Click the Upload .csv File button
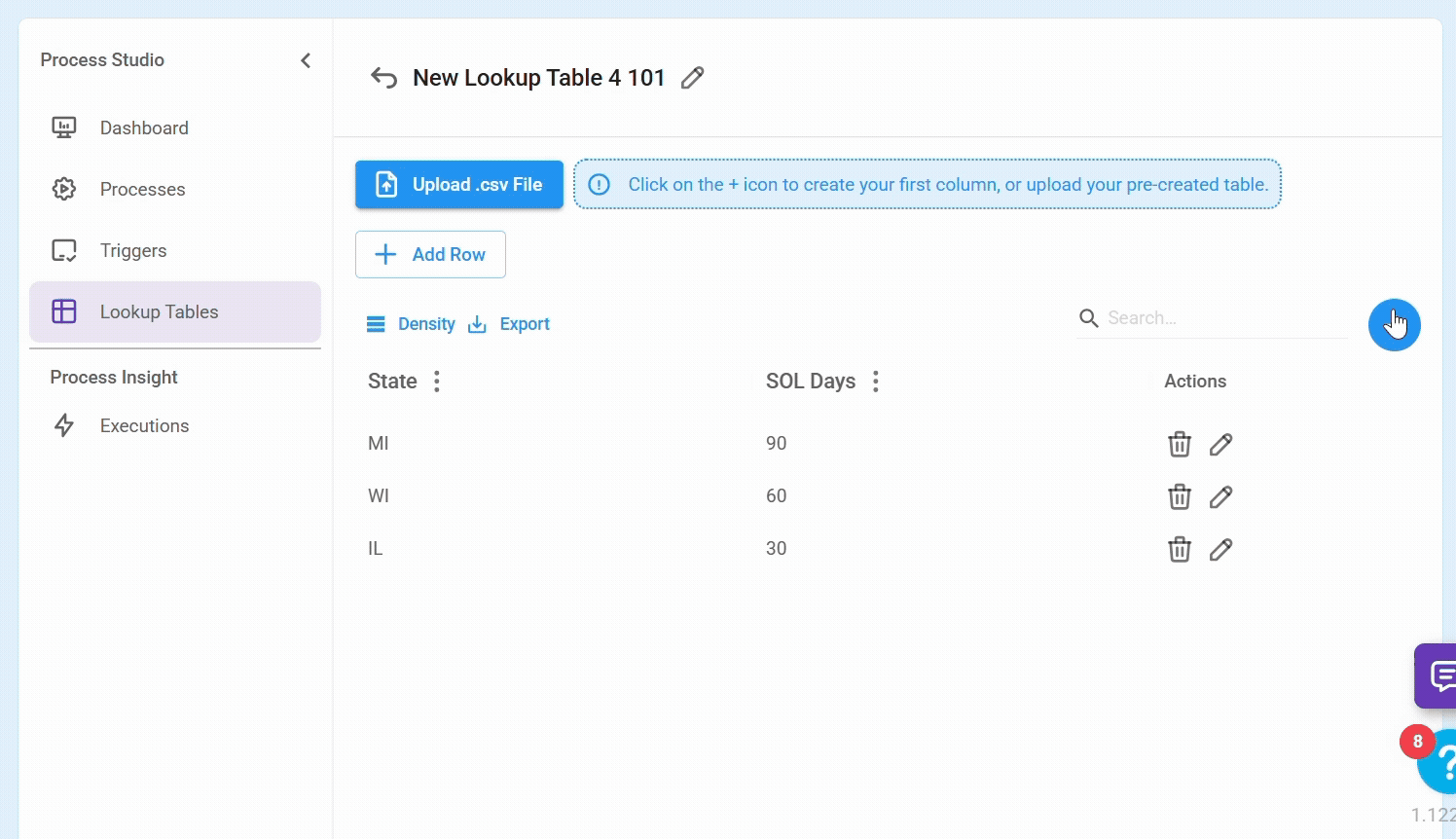This screenshot has height=839, width=1456. 459,185
